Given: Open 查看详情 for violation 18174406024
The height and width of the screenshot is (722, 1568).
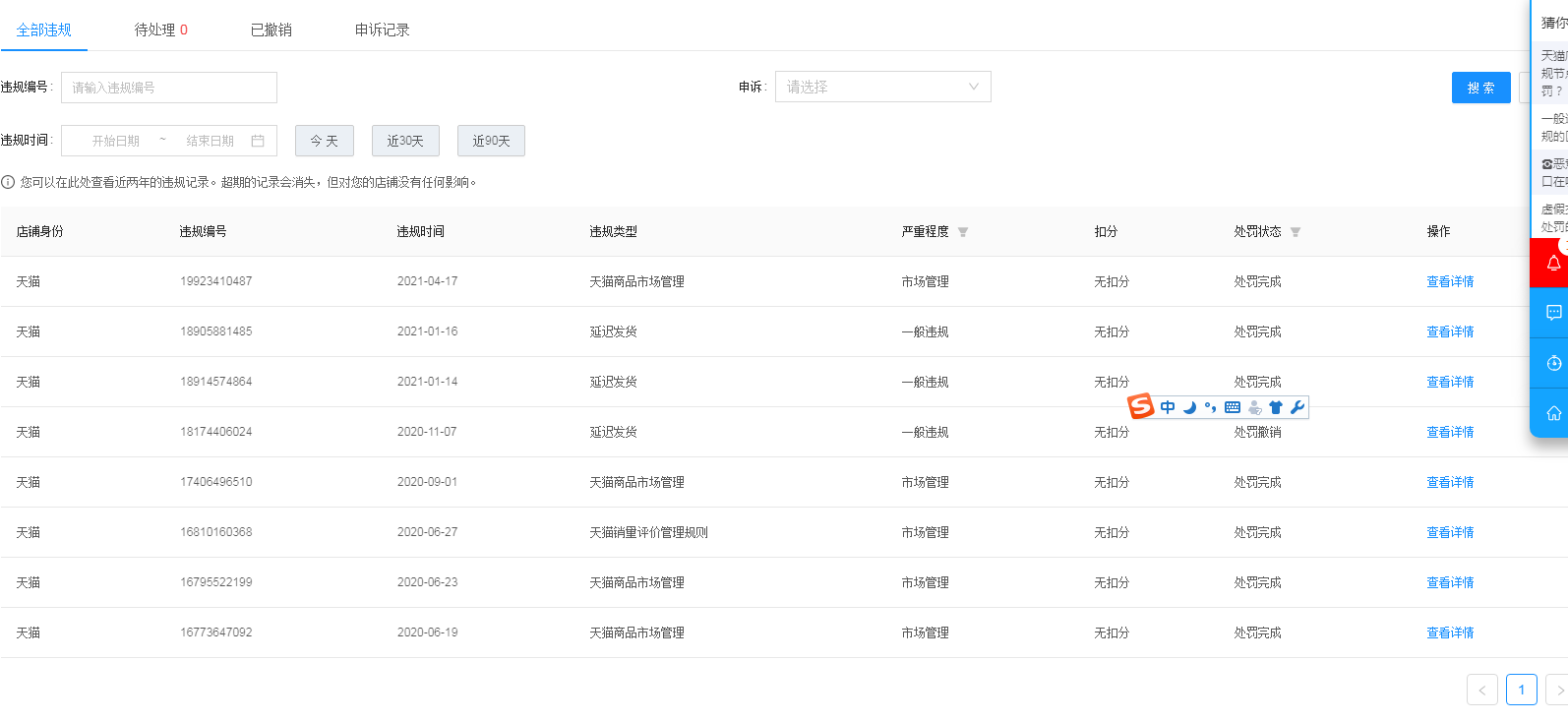Looking at the screenshot, I should pyautogui.click(x=1451, y=432).
